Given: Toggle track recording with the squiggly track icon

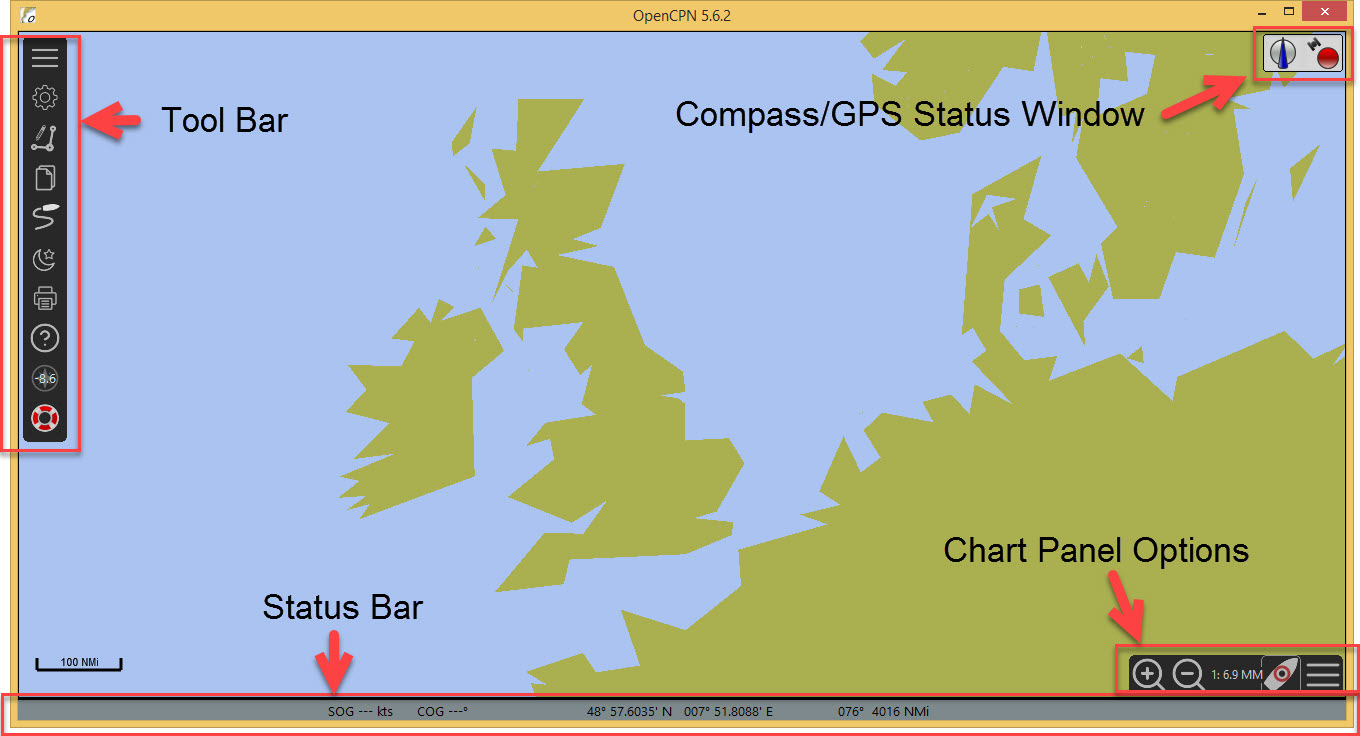Looking at the screenshot, I should click(x=45, y=218).
